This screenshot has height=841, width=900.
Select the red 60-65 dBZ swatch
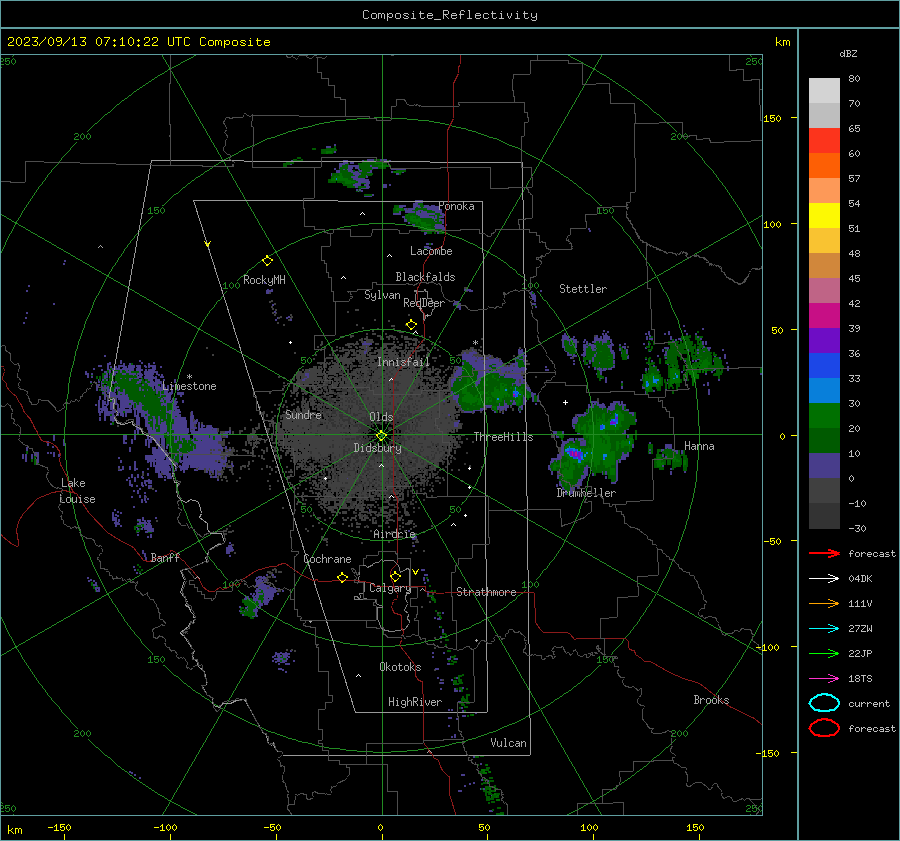point(824,141)
